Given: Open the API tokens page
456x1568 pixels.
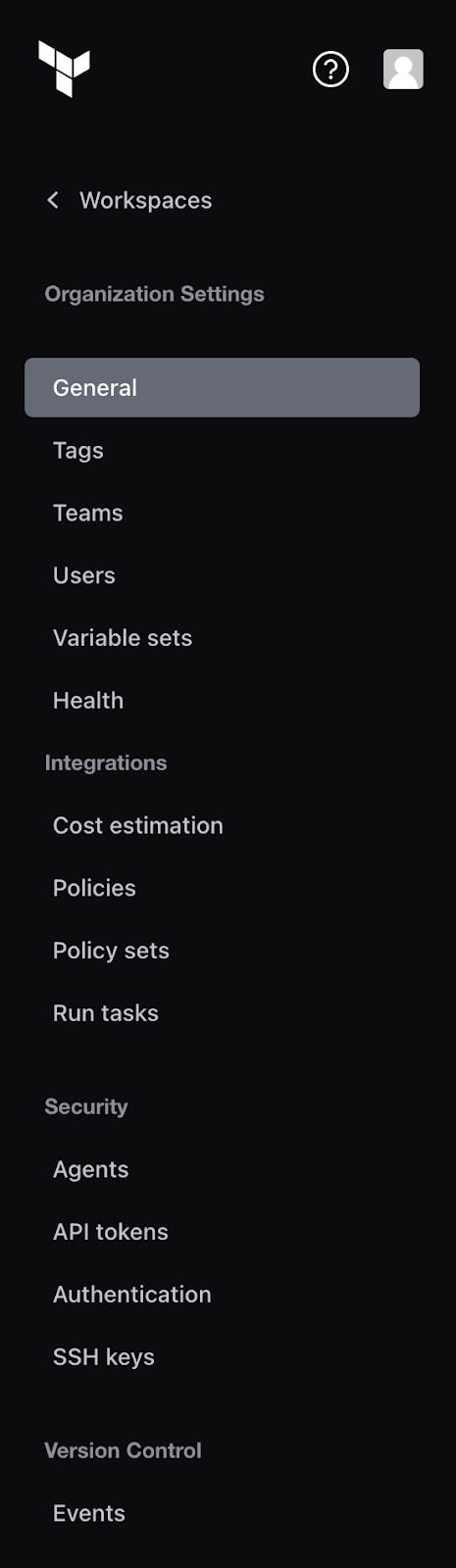Looking at the screenshot, I should point(111,1232).
